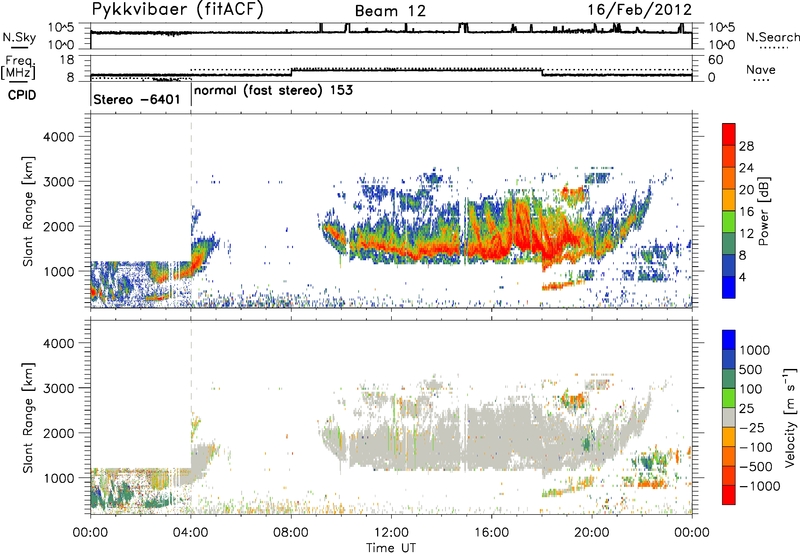
Task: Select the 'Velocity [m s-1]' colorbar title
Action: point(791,417)
